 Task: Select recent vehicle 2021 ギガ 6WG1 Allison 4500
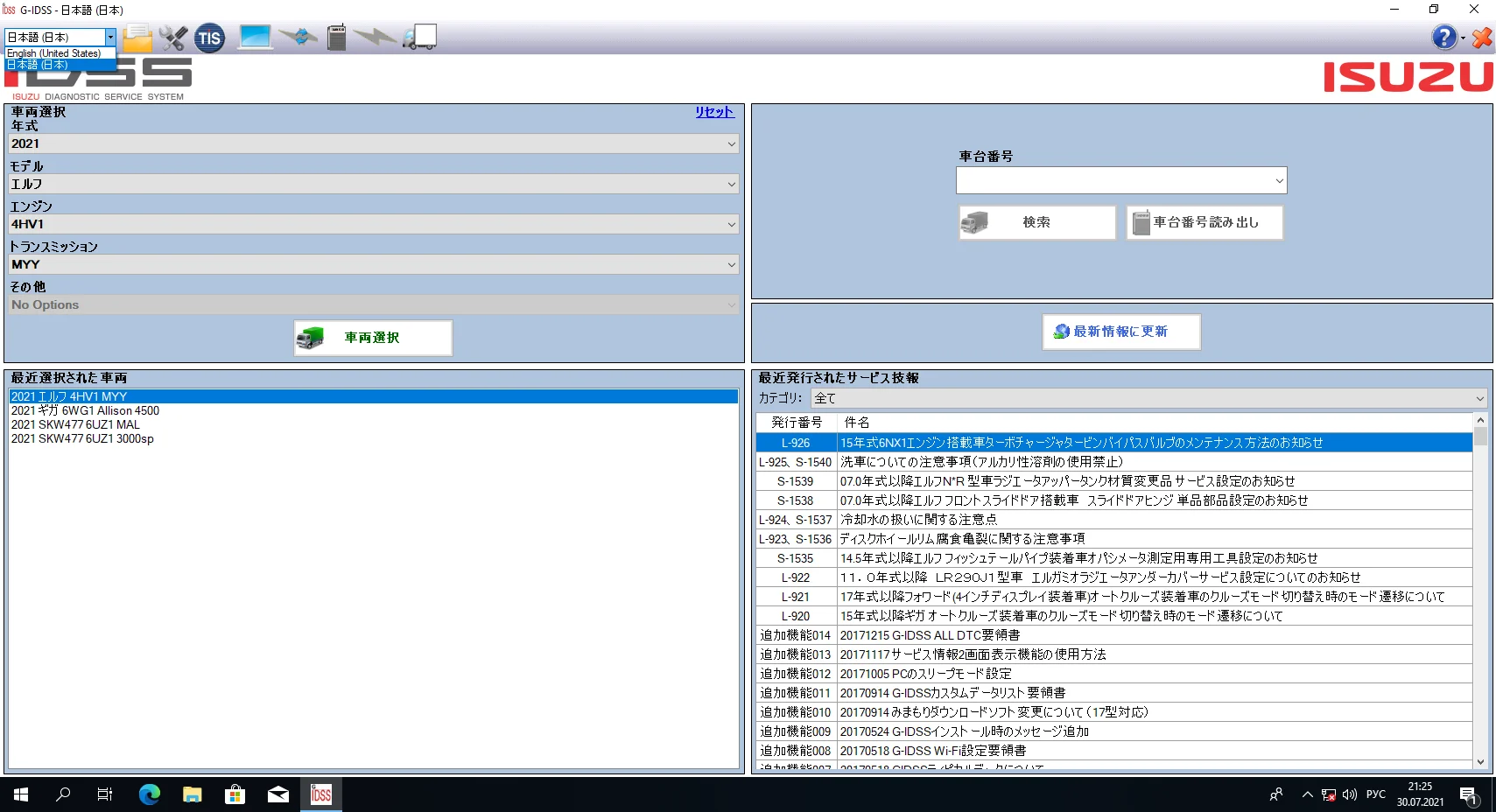pyautogui.click(x=374, y=410)
